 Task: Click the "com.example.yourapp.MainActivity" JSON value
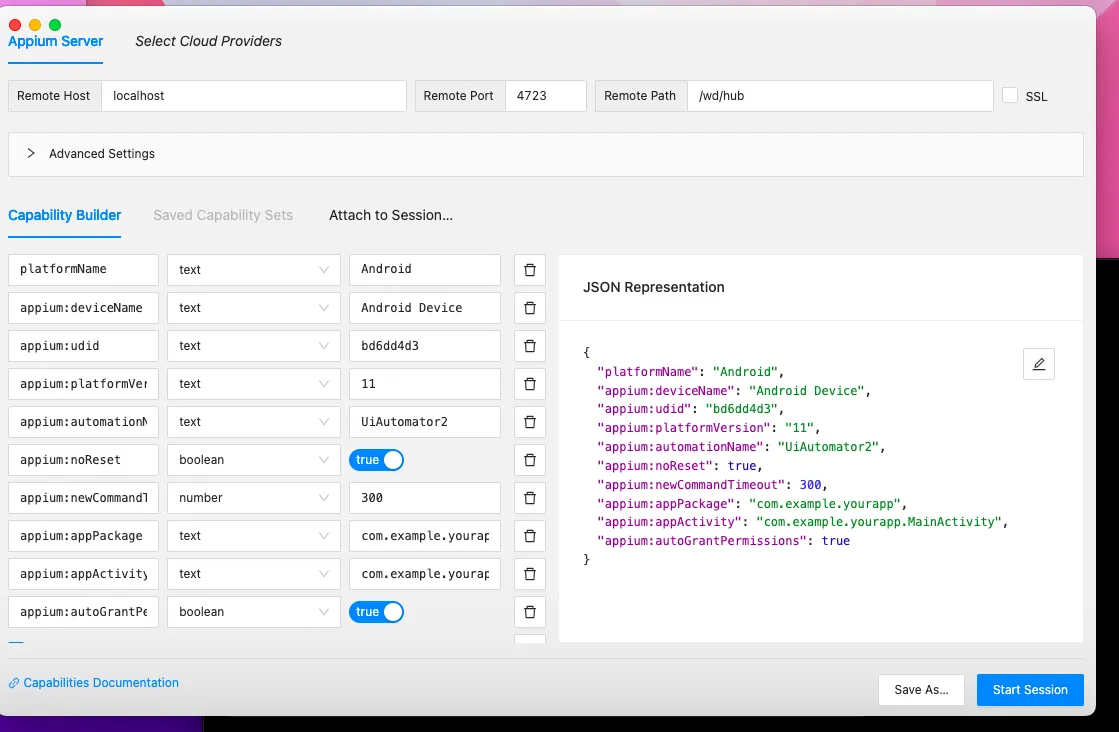[x=879, y=522]
